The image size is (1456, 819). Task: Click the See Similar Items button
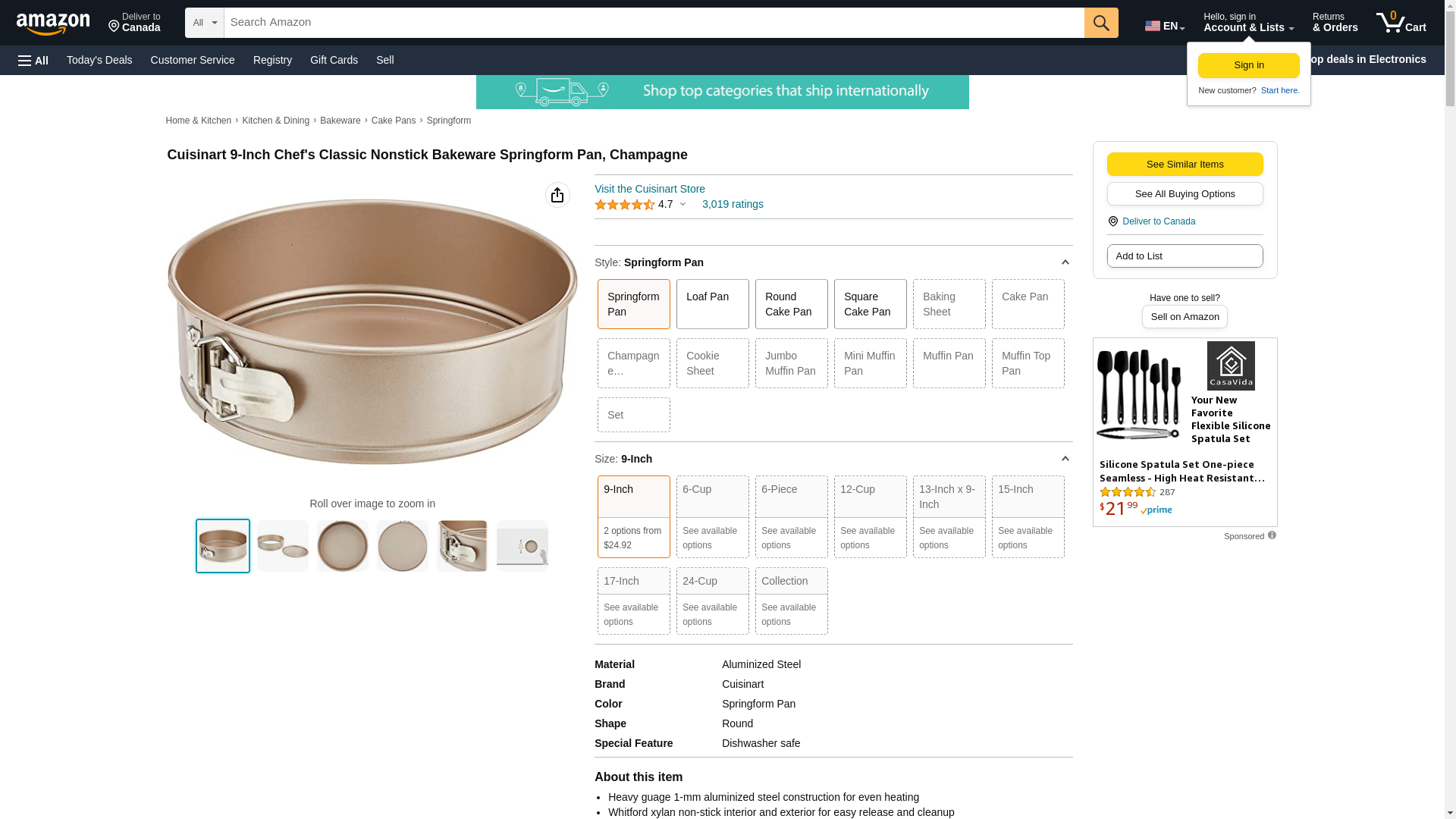(1185, 165)
